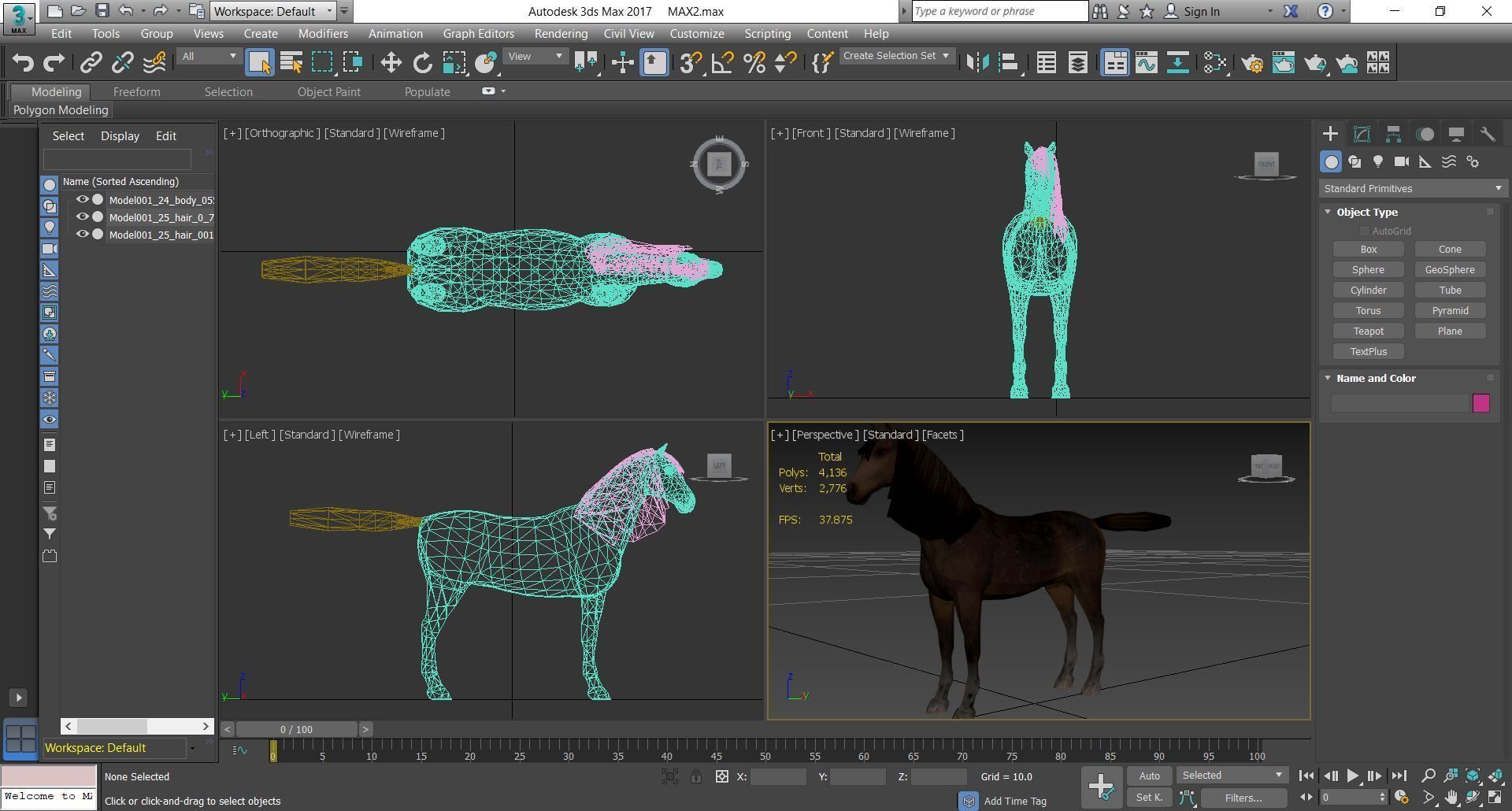
Task: Click the scene explorer horizontal scrollbar
Action: click(137, 727)
